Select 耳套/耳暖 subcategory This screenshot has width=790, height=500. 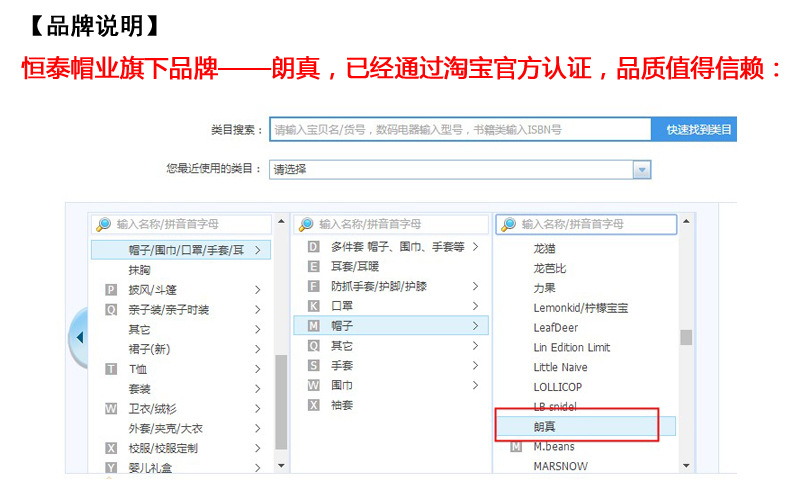coord(355,267)
